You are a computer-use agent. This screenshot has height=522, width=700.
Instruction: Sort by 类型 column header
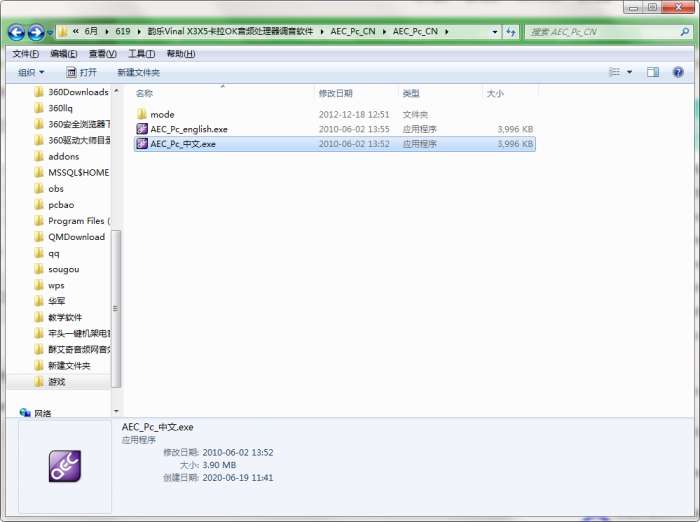tap(411, 93)
